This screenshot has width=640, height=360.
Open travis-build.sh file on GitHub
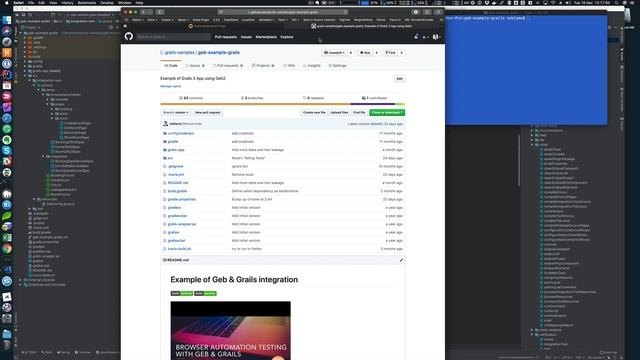click(179, 249)
